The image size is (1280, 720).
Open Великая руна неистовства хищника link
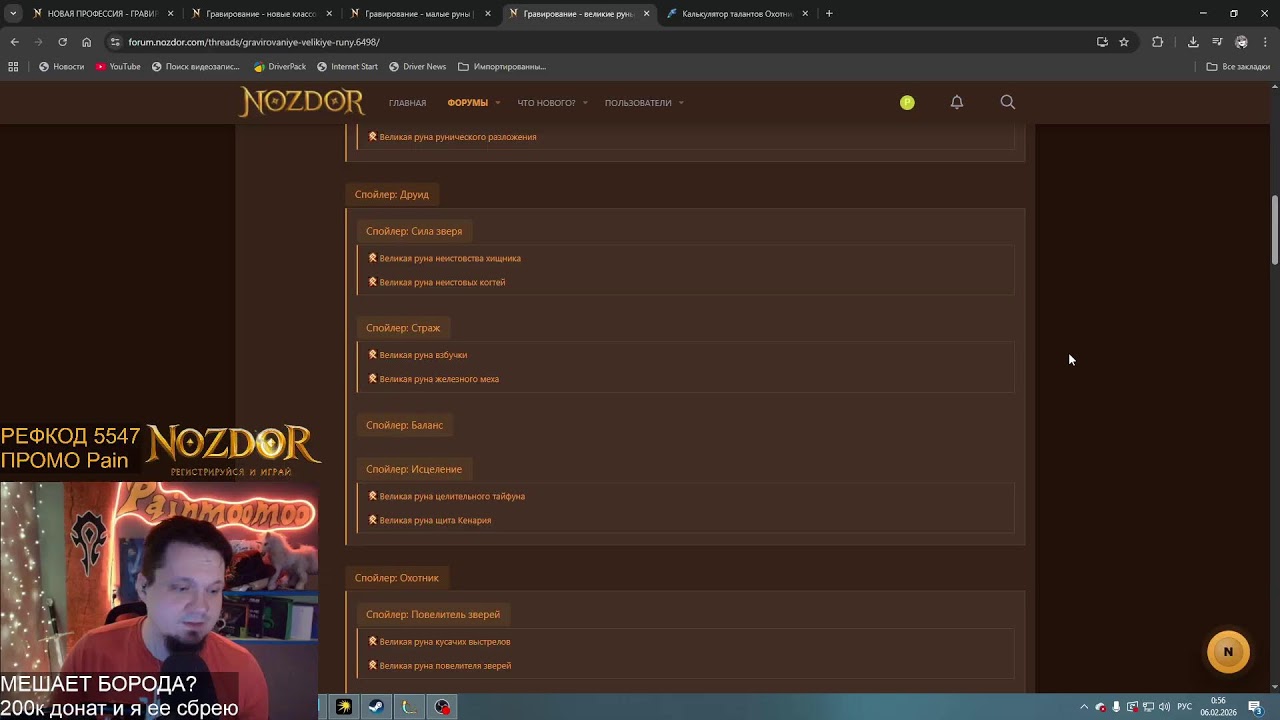[x=450, y=258]
